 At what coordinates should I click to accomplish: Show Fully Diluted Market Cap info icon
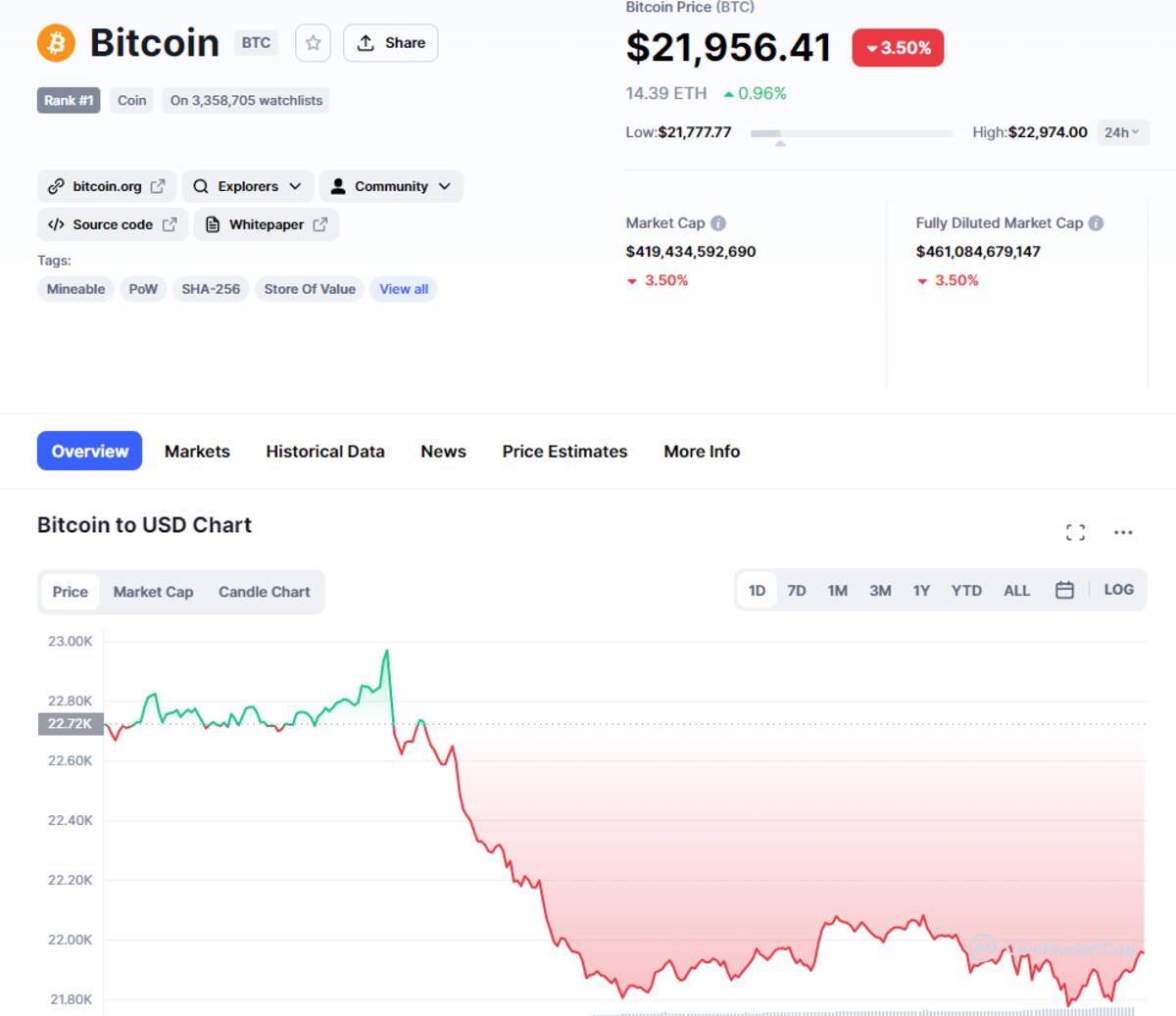click(1096, 223)
